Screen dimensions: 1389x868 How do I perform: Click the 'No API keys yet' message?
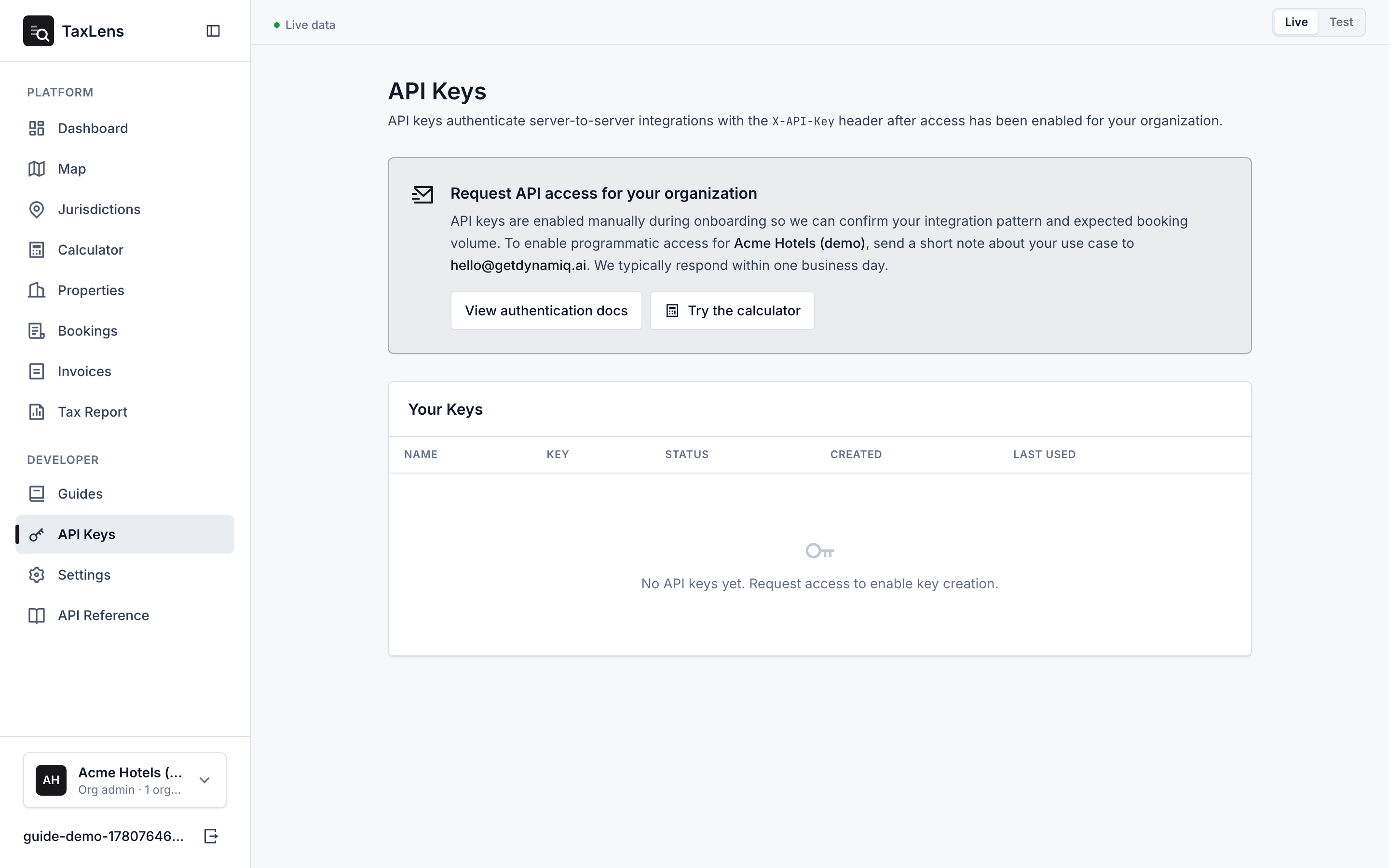819,583
